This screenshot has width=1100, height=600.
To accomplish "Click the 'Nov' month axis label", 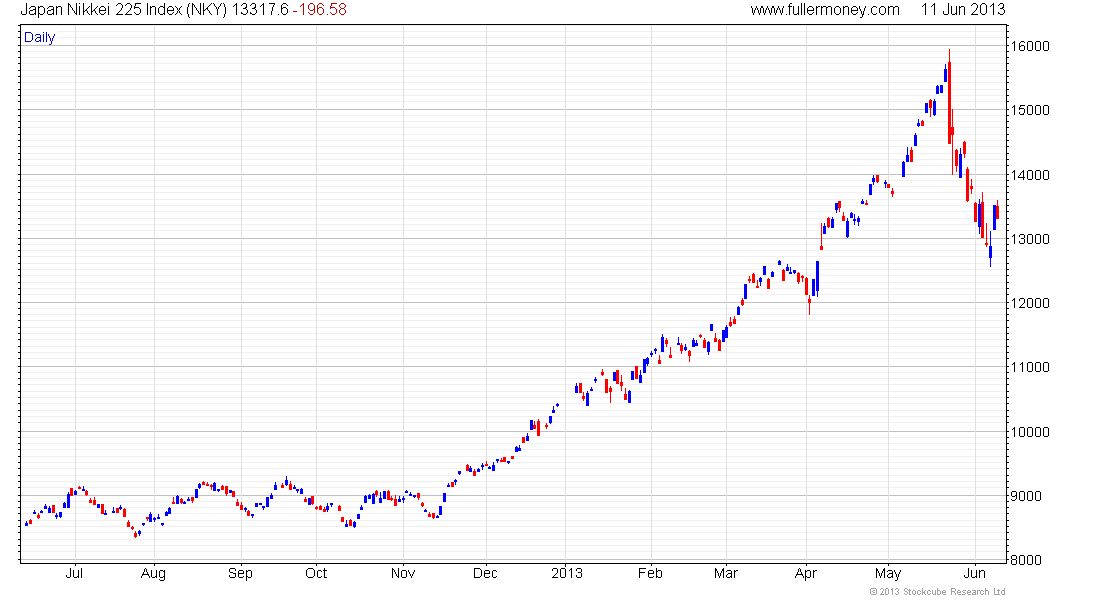I will 403,573.
